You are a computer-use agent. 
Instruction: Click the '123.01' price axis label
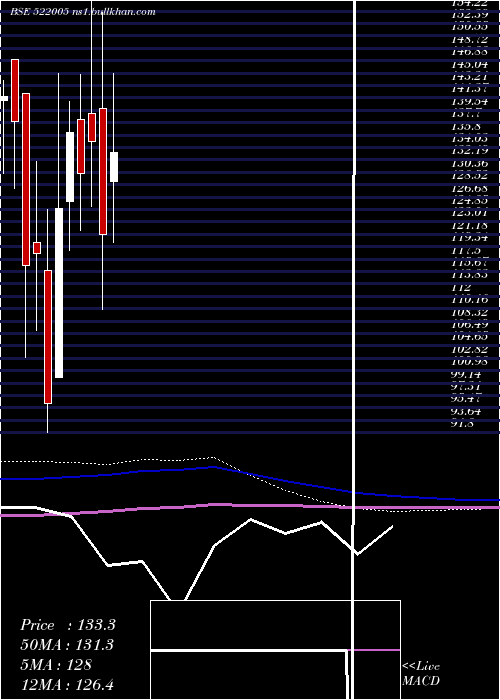click(469, 213)
